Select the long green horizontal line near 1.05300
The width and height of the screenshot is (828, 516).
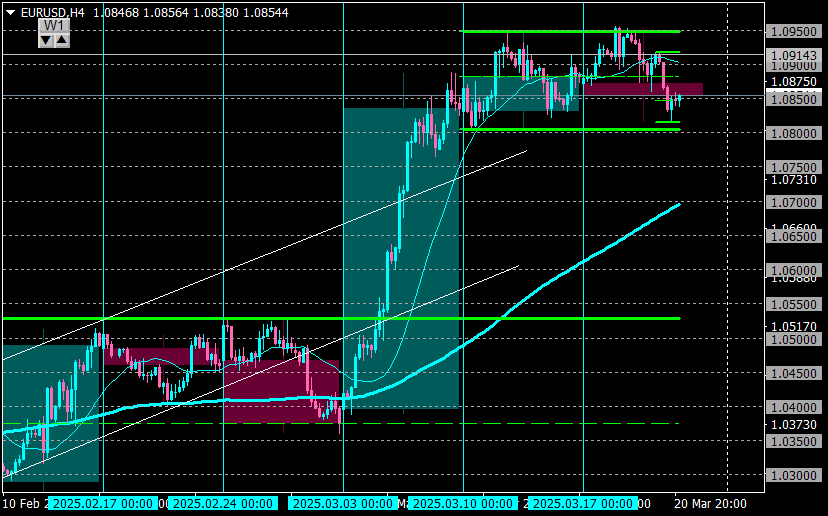click(200, 318)
